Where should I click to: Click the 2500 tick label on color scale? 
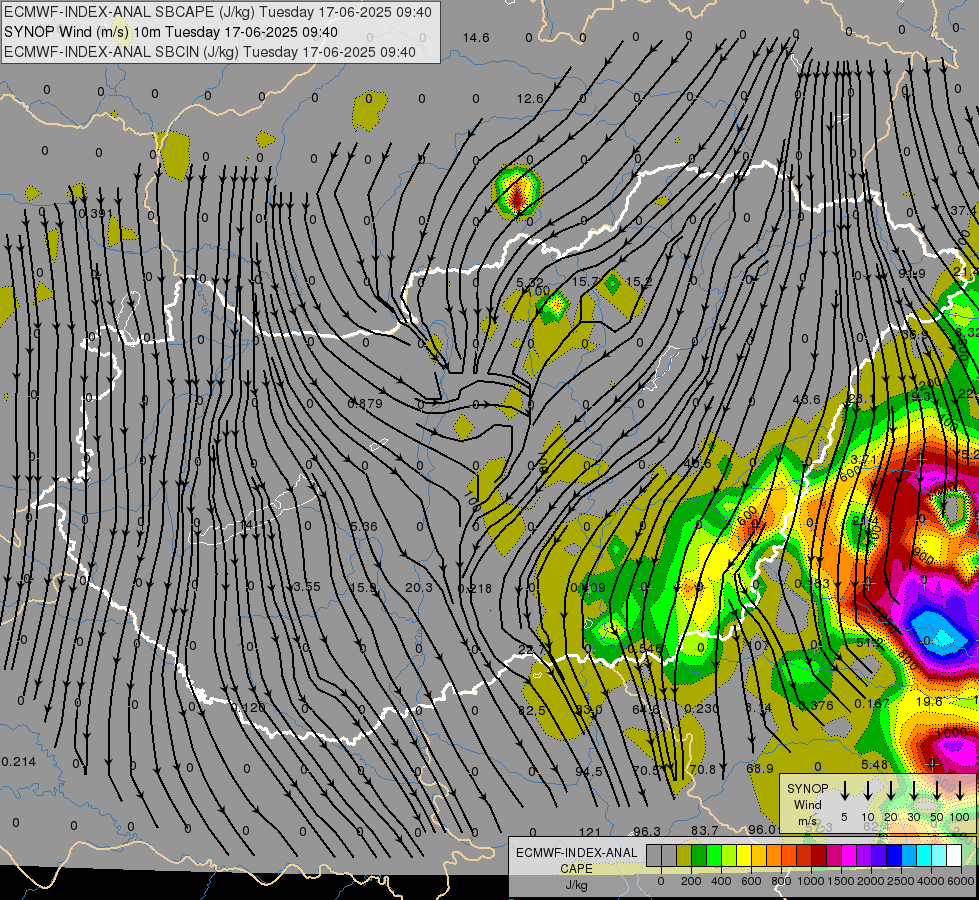[x=901, y=881]
